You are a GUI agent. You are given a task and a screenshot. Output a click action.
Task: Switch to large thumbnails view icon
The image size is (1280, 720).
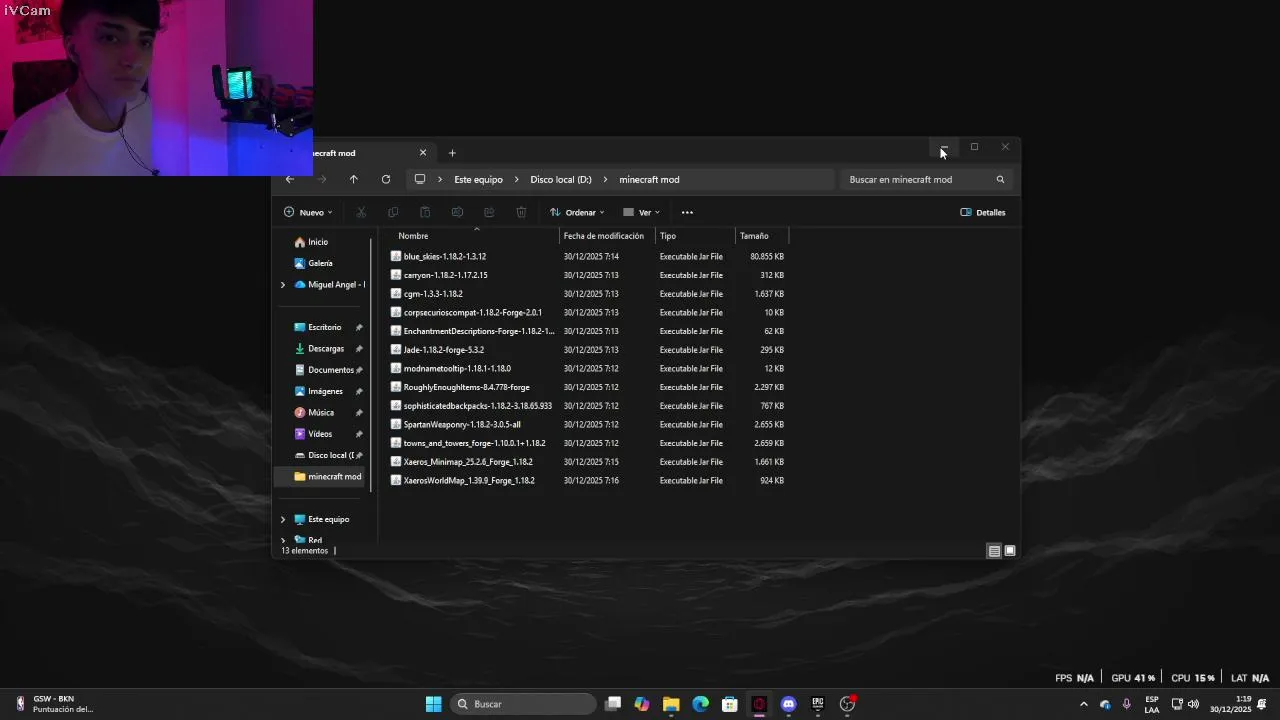coord(1010,551)
